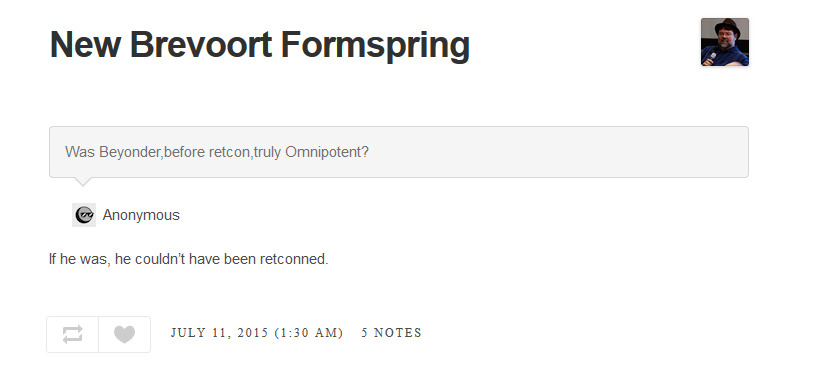The image size is (815, 377).
Task: Click the word New in blog title
Action: click(85, 45)
